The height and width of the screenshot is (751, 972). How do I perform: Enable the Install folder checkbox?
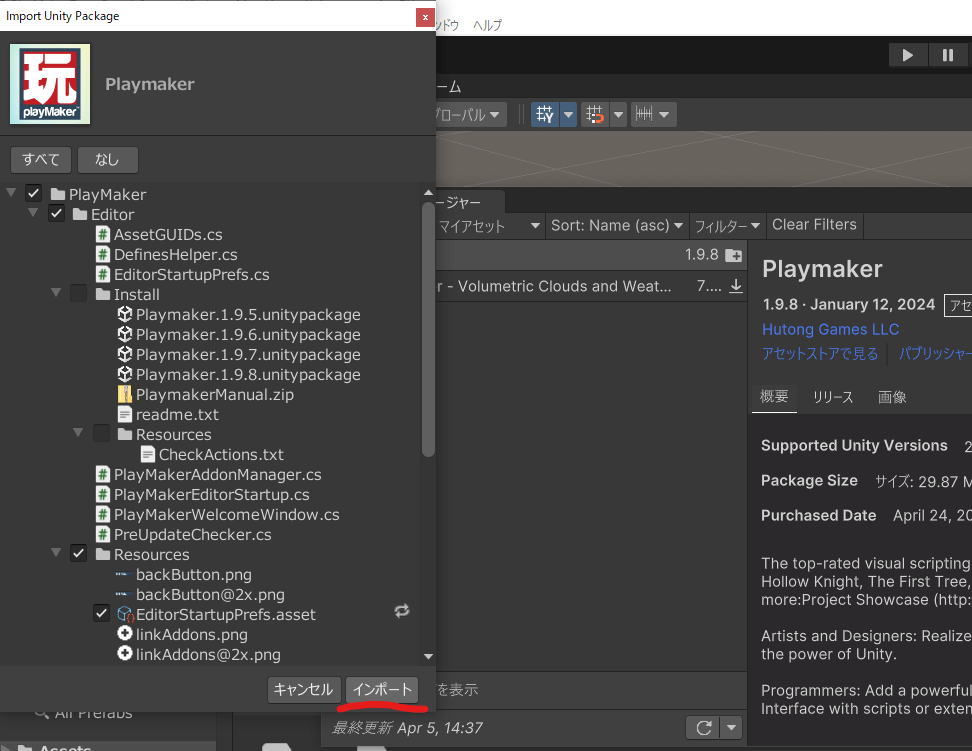tap(79, 294)
